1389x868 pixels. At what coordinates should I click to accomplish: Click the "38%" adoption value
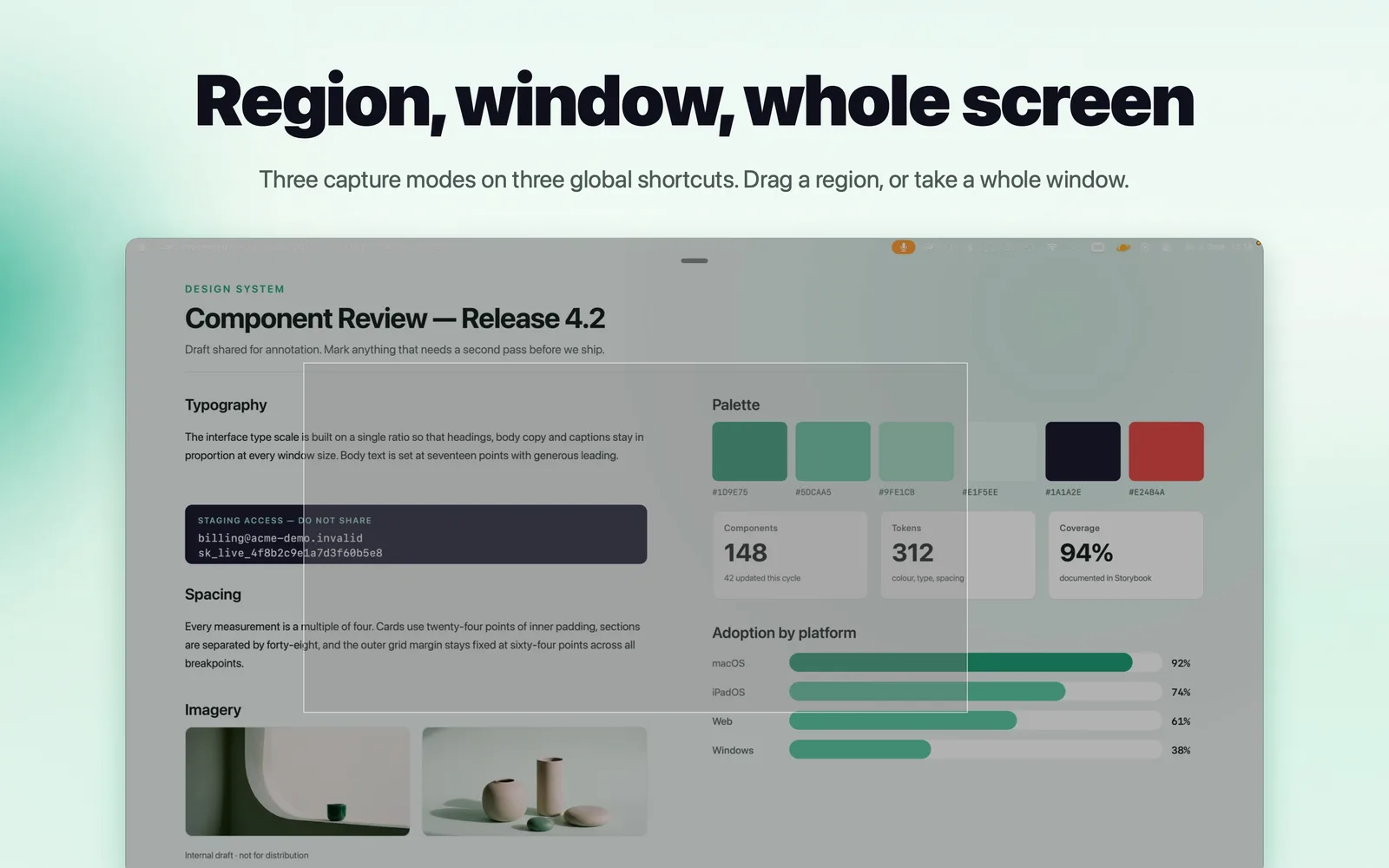[x=1181, y=751]
